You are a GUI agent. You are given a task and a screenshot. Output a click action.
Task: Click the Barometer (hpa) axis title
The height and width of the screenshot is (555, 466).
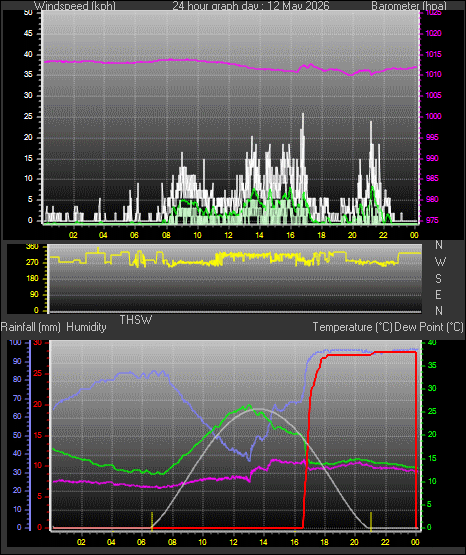coord(409,6)
